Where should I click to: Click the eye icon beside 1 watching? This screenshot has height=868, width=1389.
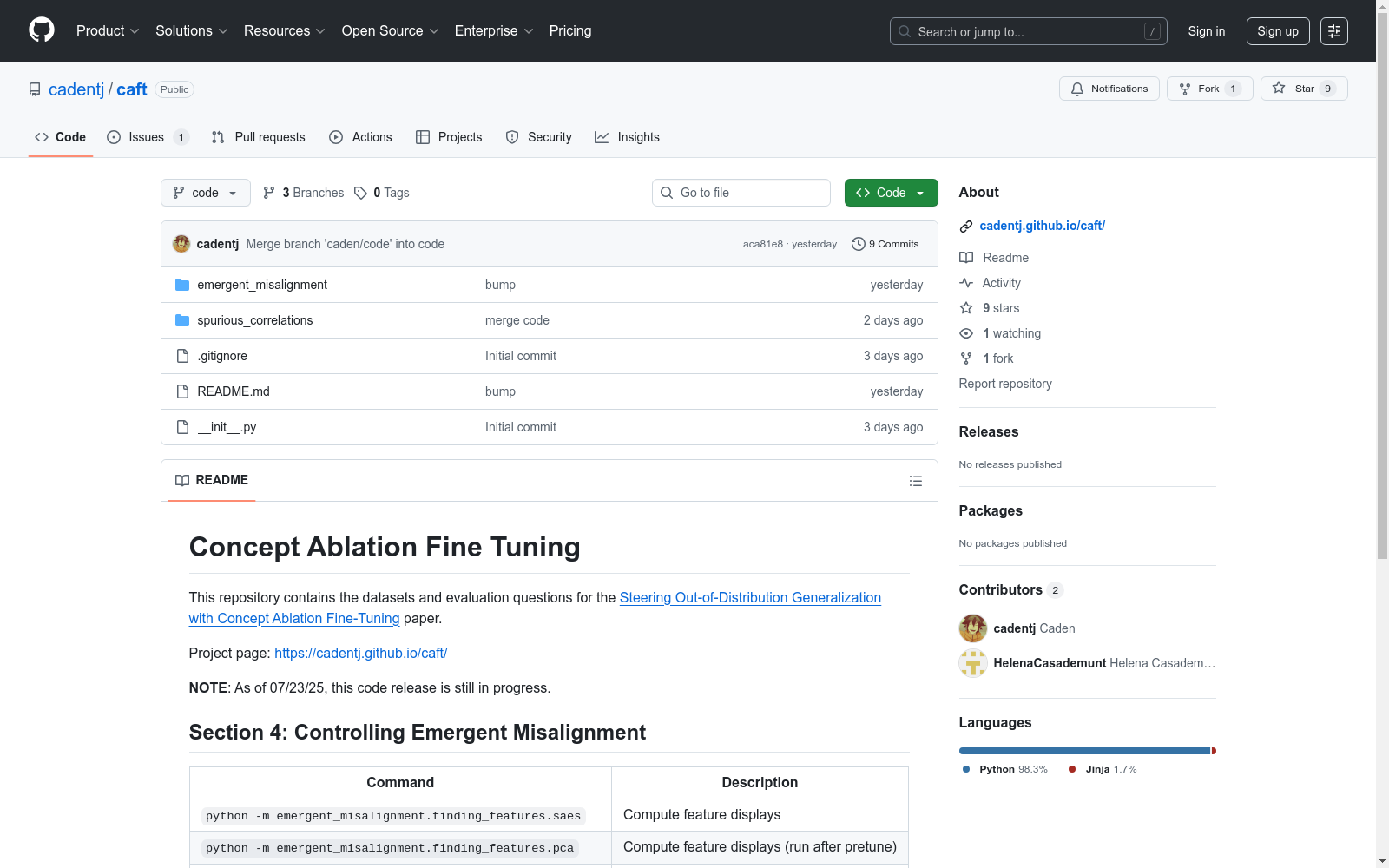pos(966,333)
